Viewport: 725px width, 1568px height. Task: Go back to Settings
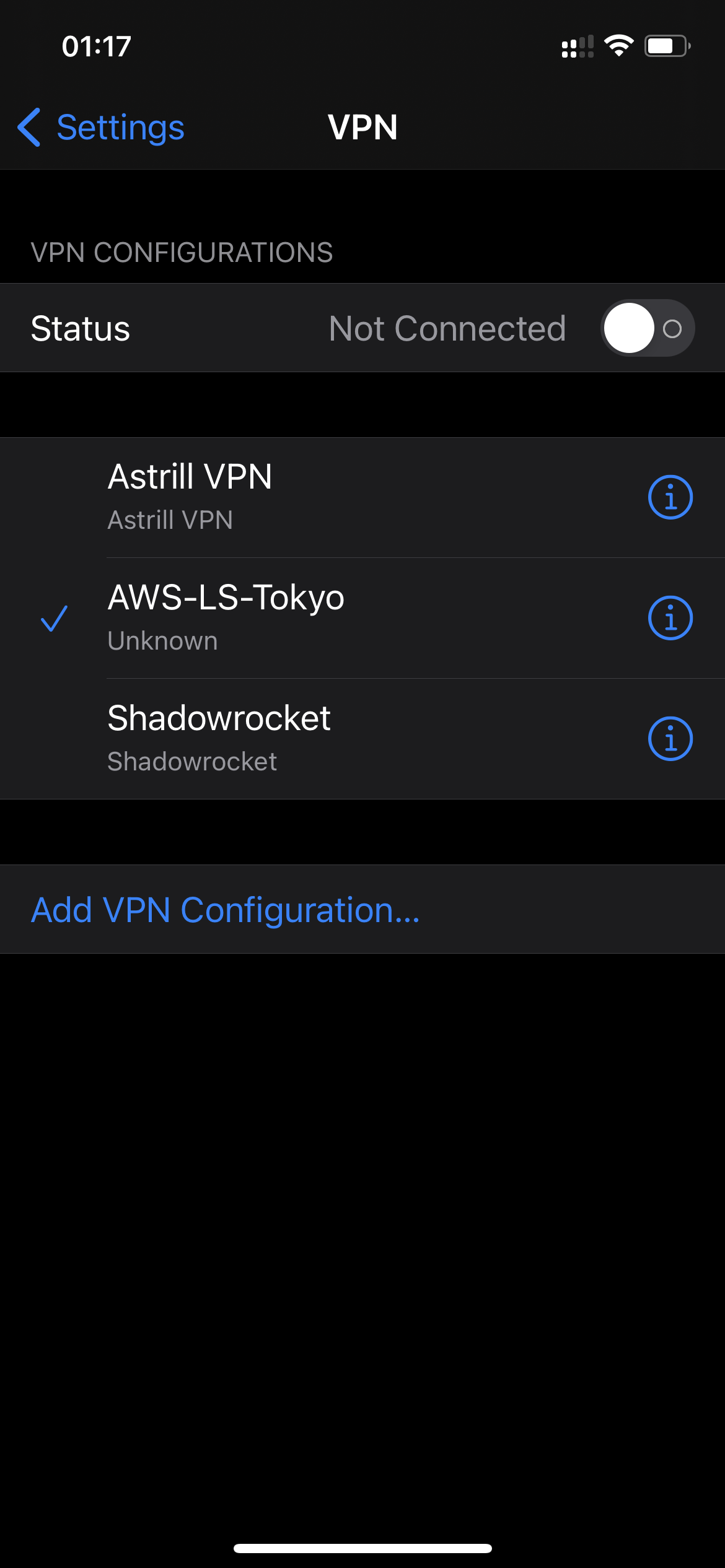click(101, 127)
